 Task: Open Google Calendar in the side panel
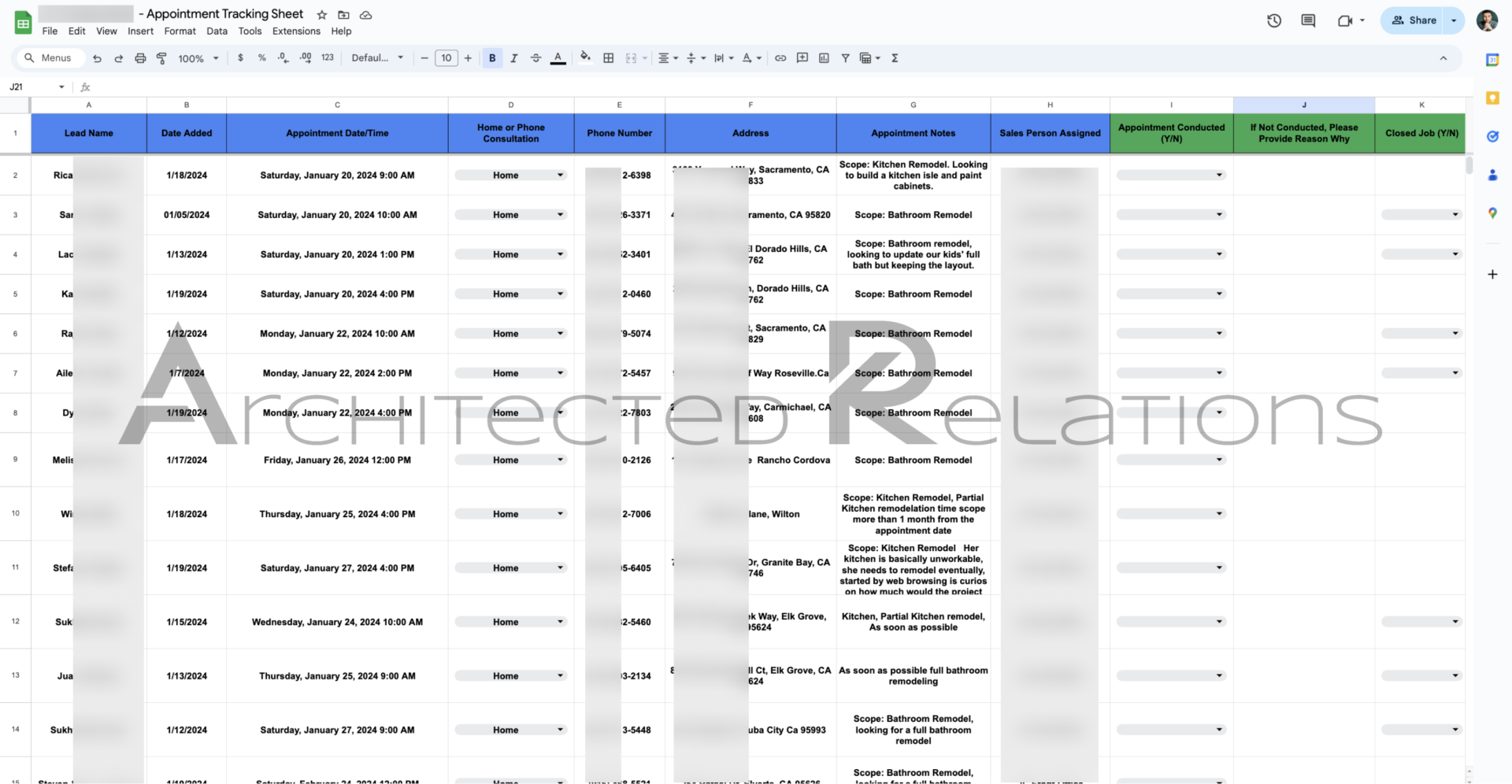1492,60
